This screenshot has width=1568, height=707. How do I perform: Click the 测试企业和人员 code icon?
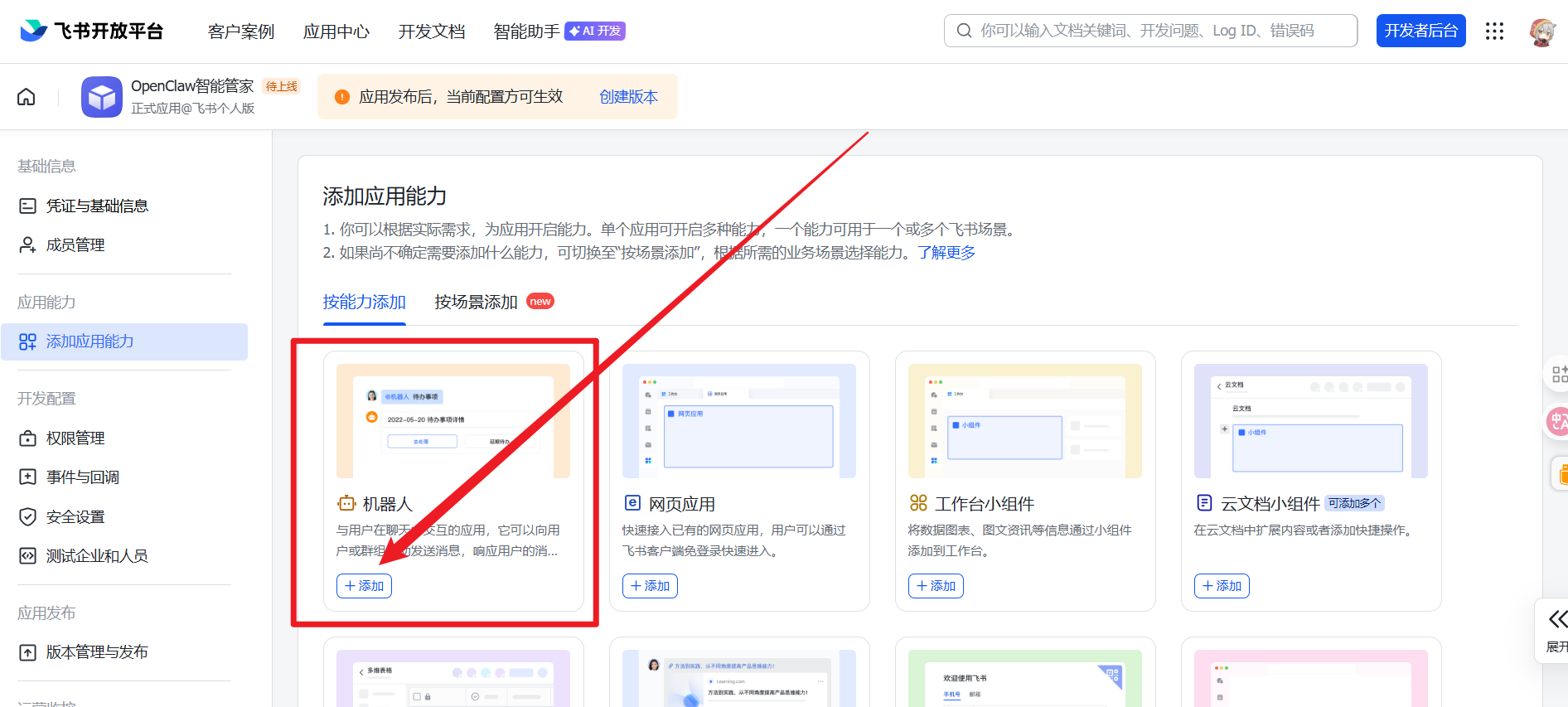(x=27, y=555)
